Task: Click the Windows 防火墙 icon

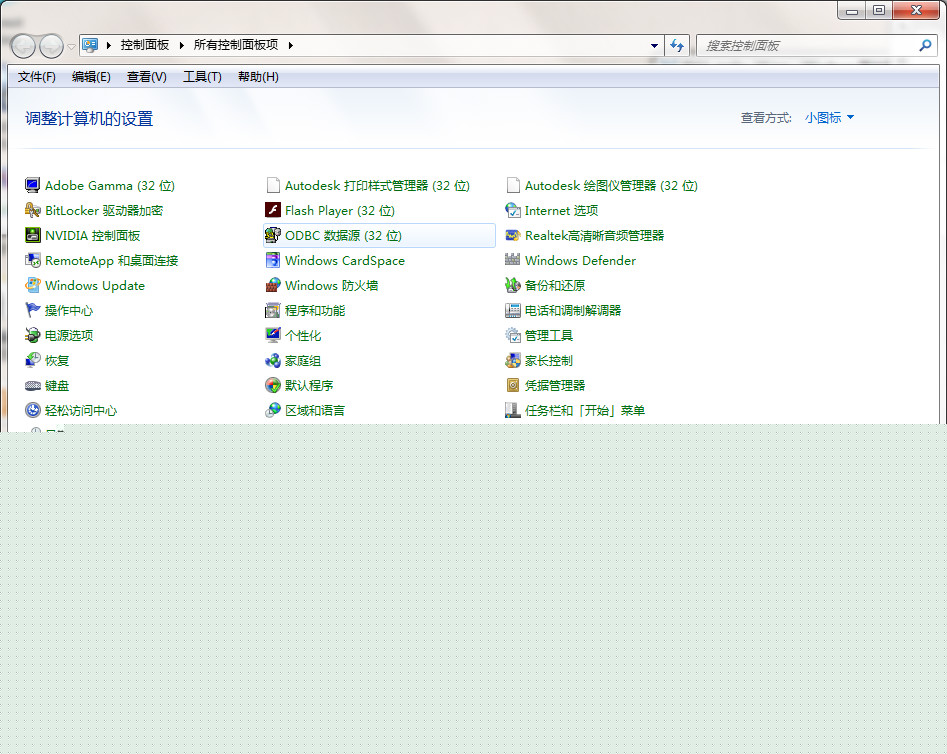Action: [x=273, y=285]
